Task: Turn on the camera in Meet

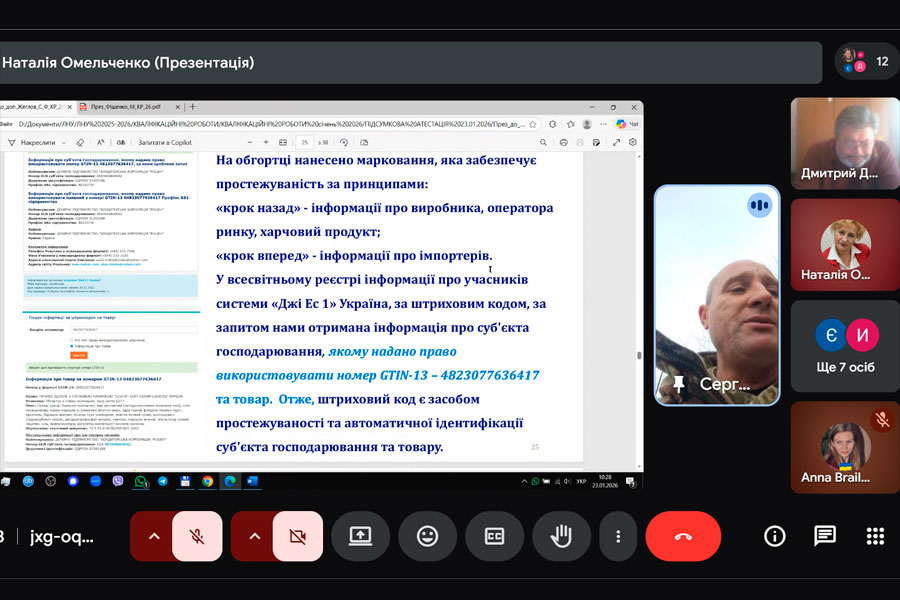Action: click(x=298, y=536)
